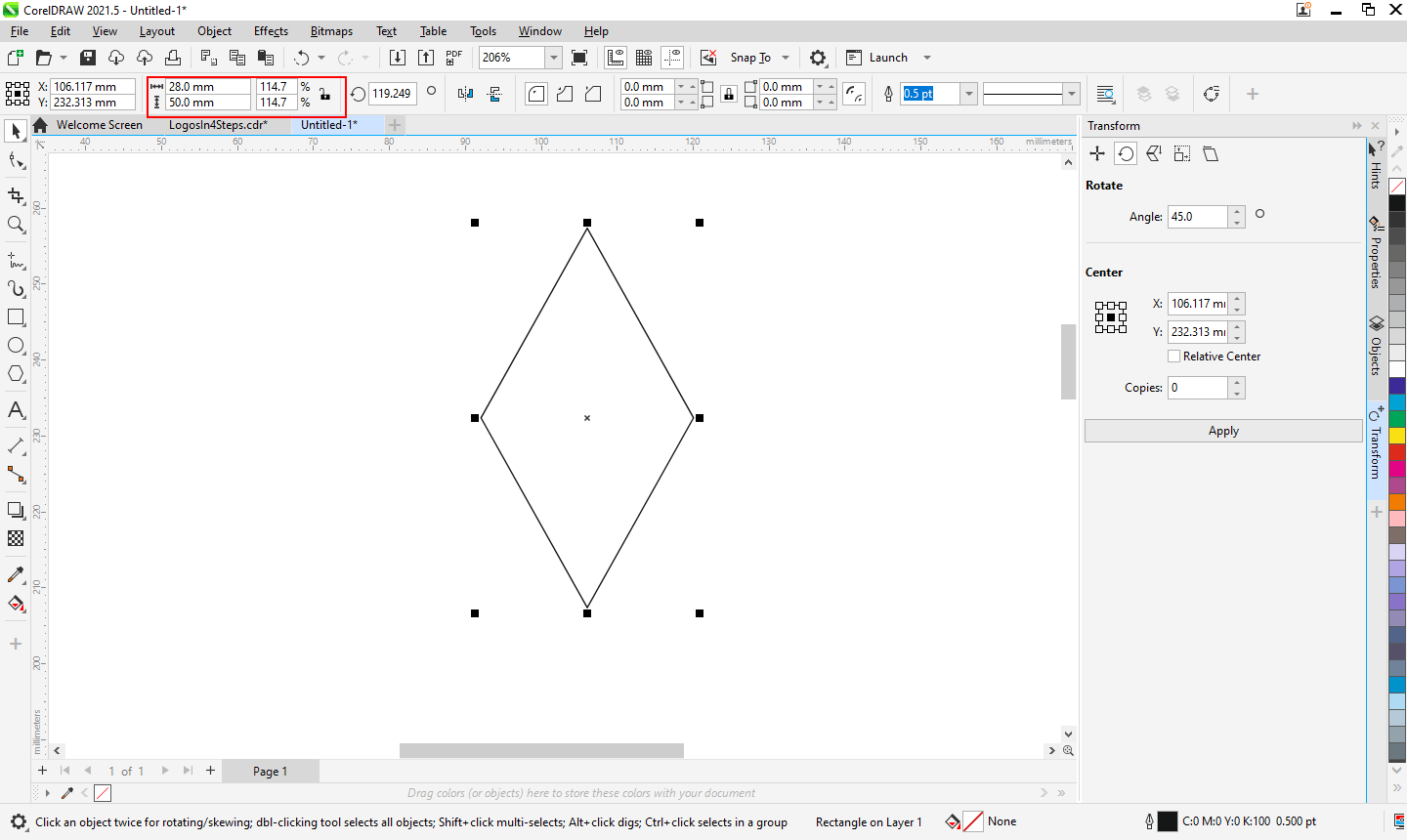Viewport: 1407px width, 840px height.
Task: Select the chamfered corner option
Action: [x=593, y=94]
